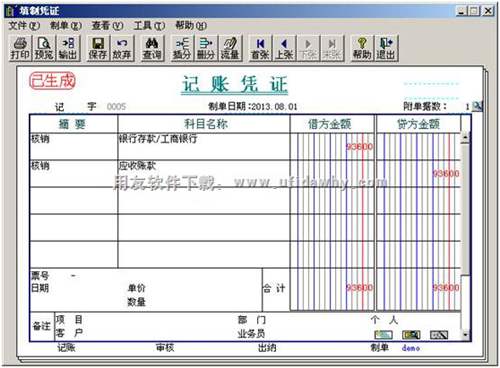Save the voucher with 保存 icon
This screenshot has width=500, height=368.
(98, 48)
